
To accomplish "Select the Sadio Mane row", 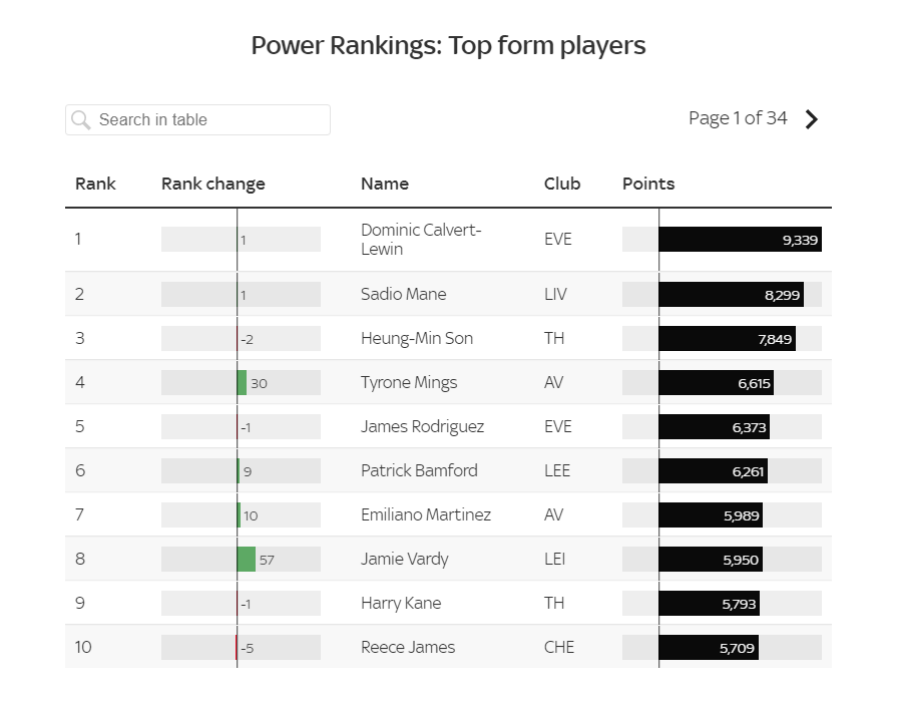I will point(448,294).
